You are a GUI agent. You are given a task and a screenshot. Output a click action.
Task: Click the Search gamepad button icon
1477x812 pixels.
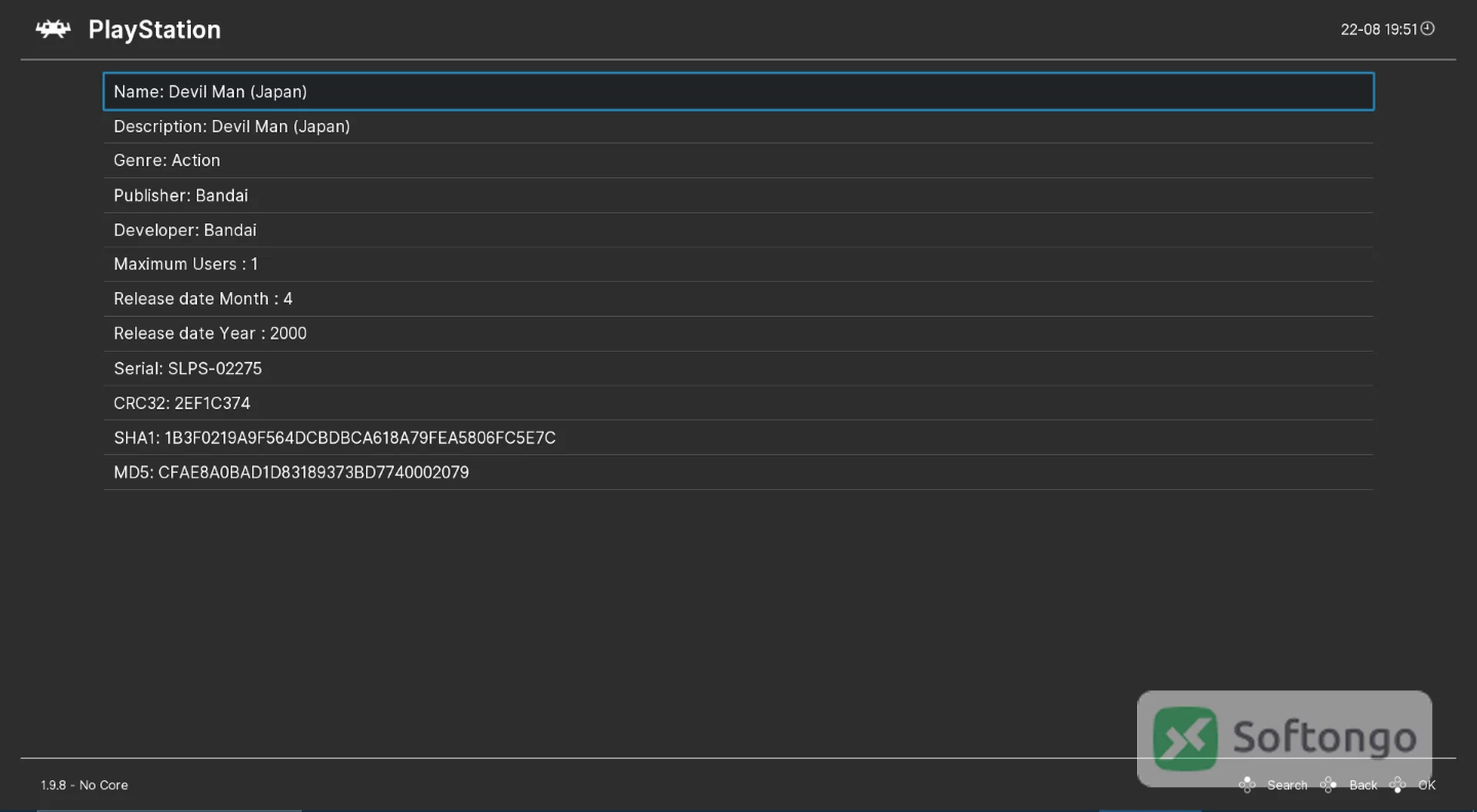pyautogui.click(x=1247, y=784)
